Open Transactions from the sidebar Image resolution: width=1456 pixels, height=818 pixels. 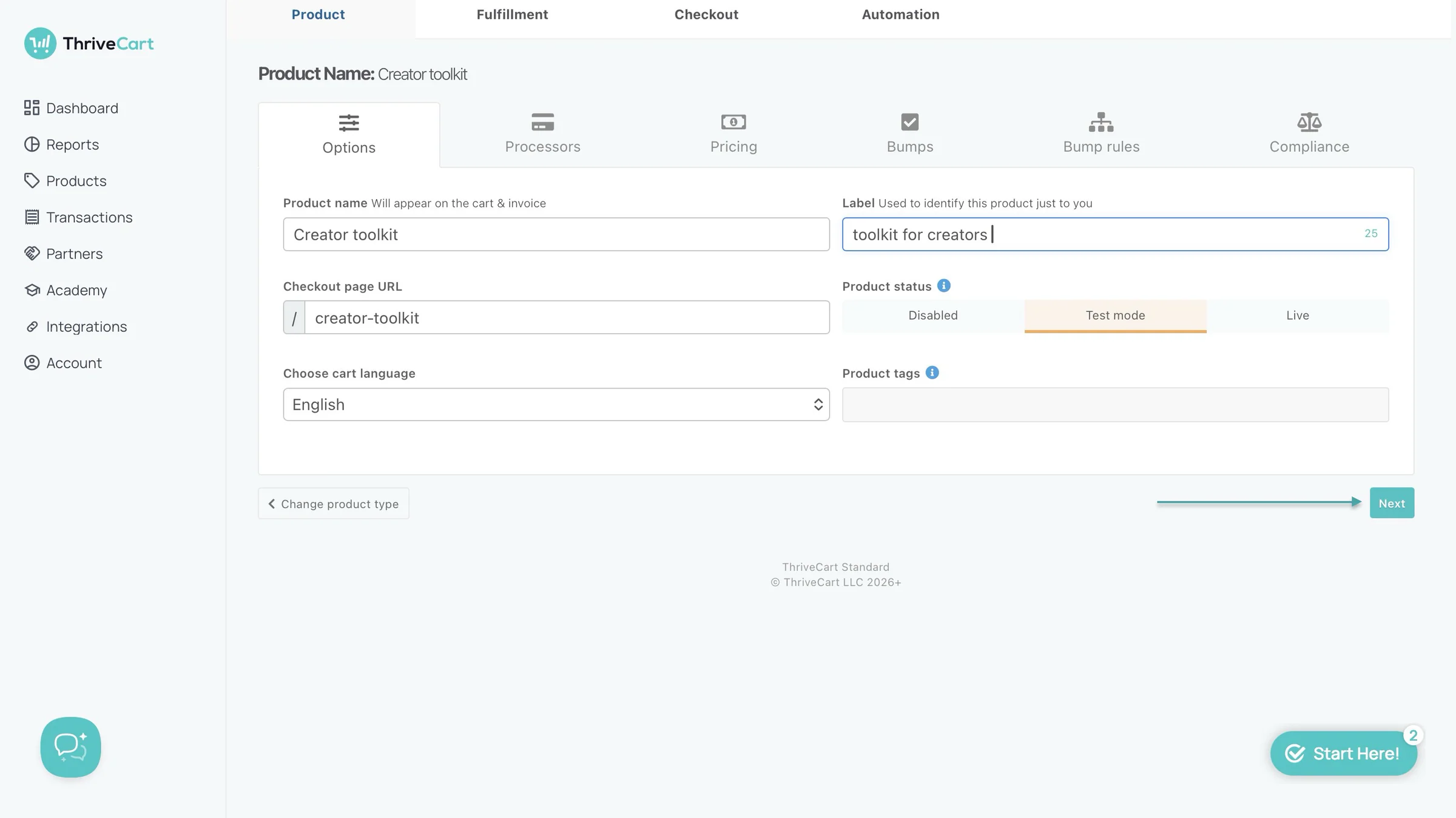pos(78,217)
